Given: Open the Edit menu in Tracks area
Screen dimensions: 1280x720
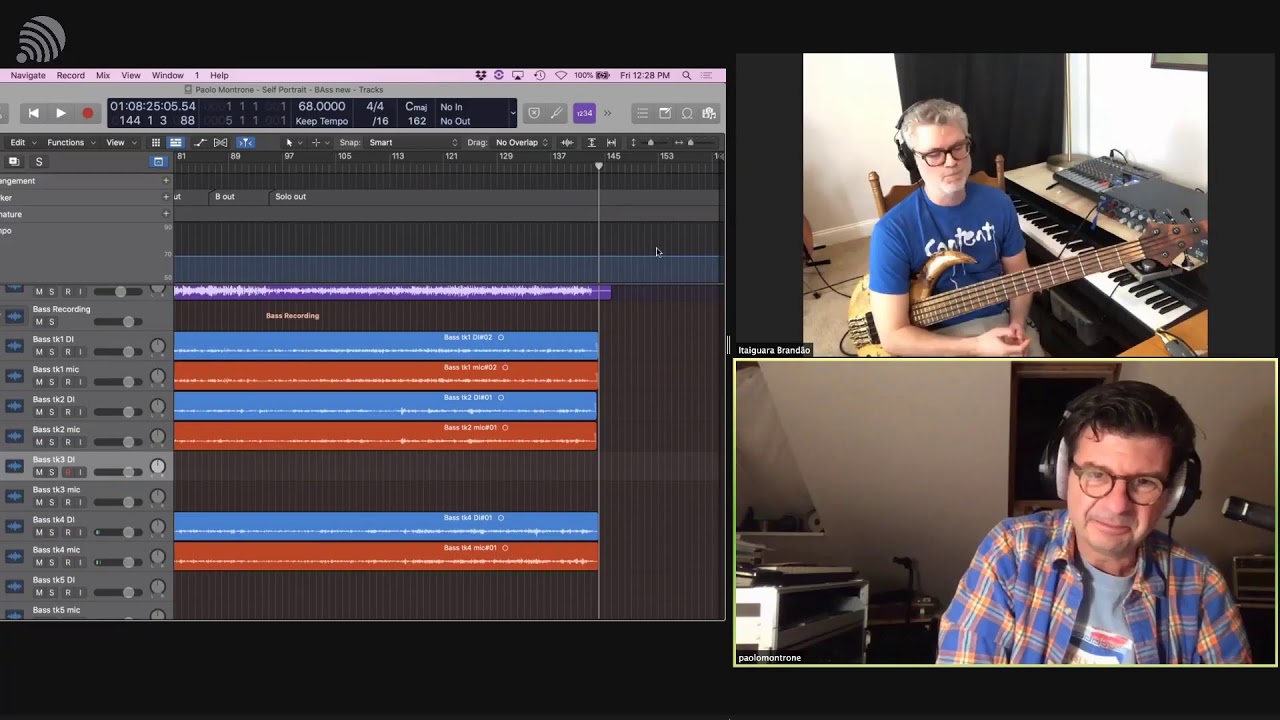Looking at the screenshot, I should click(22, 142).
